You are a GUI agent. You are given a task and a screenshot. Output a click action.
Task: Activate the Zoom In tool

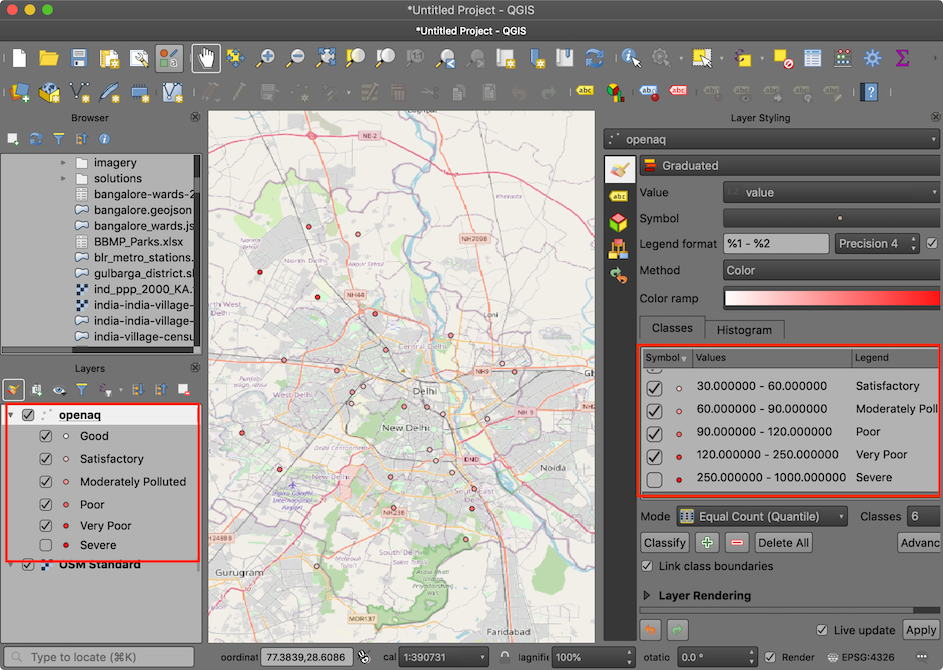pyautogui.click(x=265, y=58)
